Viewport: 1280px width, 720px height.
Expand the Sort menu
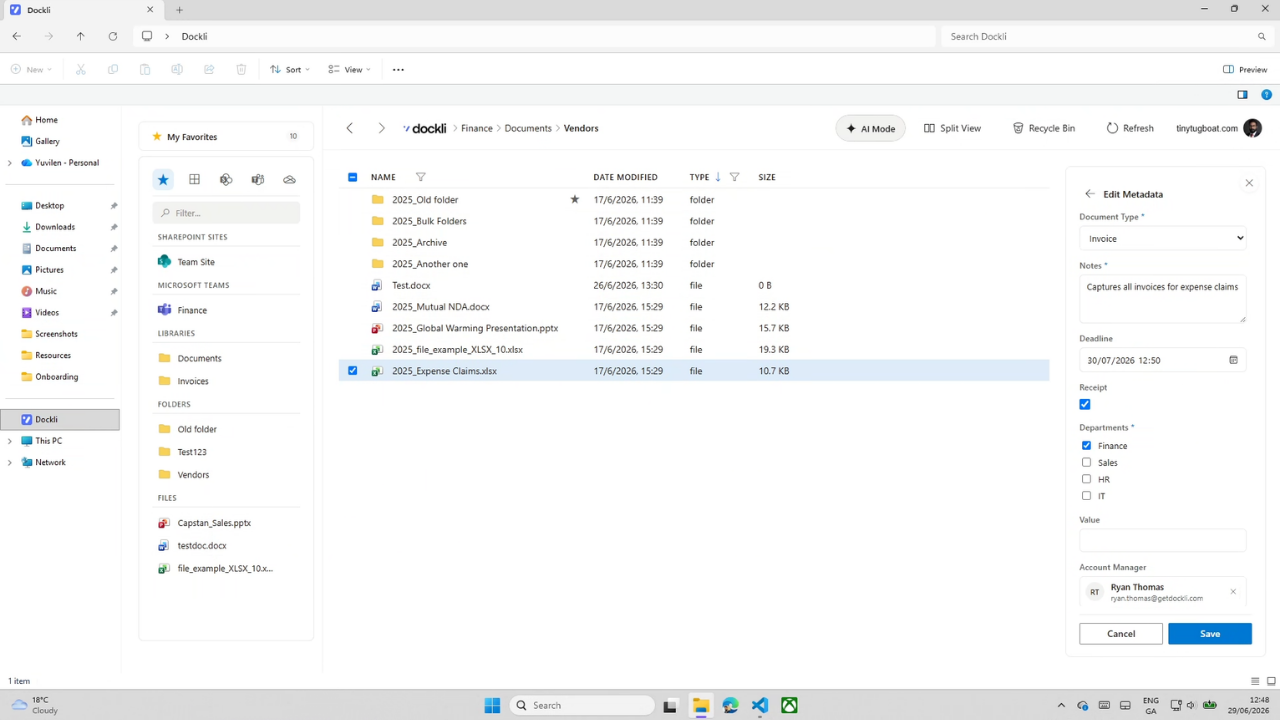pyautogui.click(x=290, y=70)
